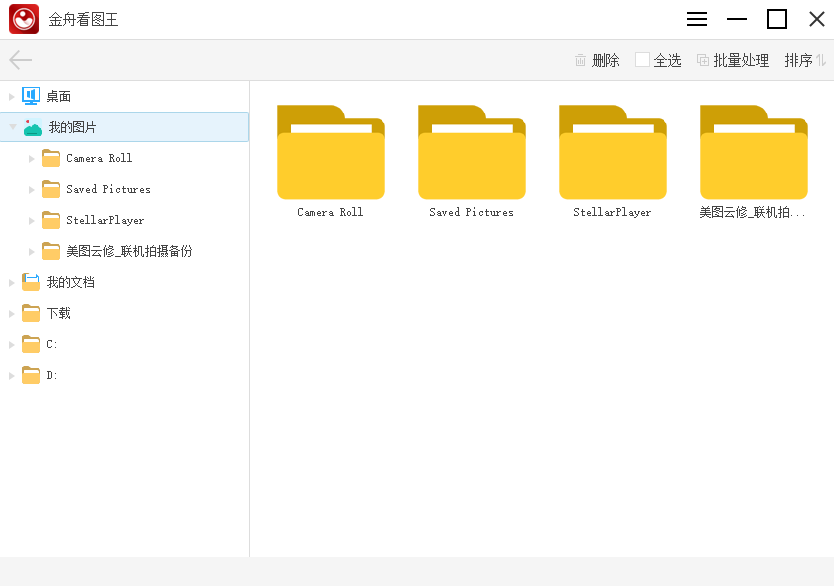Open 批量处理 batch processing
The height and width of the screenshot is (586, 834).
point(733,60)
